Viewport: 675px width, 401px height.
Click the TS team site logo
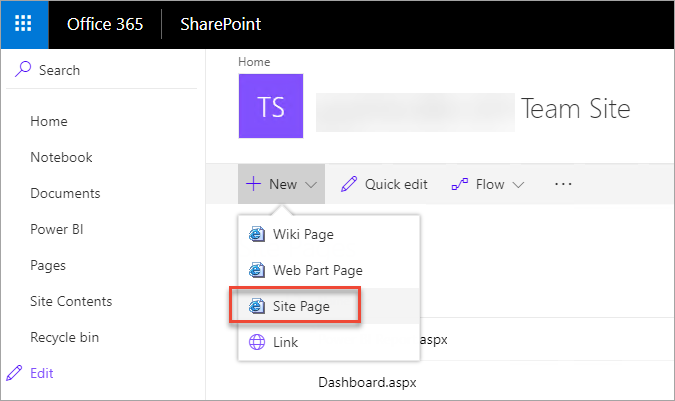pyautogui.click(x=271, y=106)
